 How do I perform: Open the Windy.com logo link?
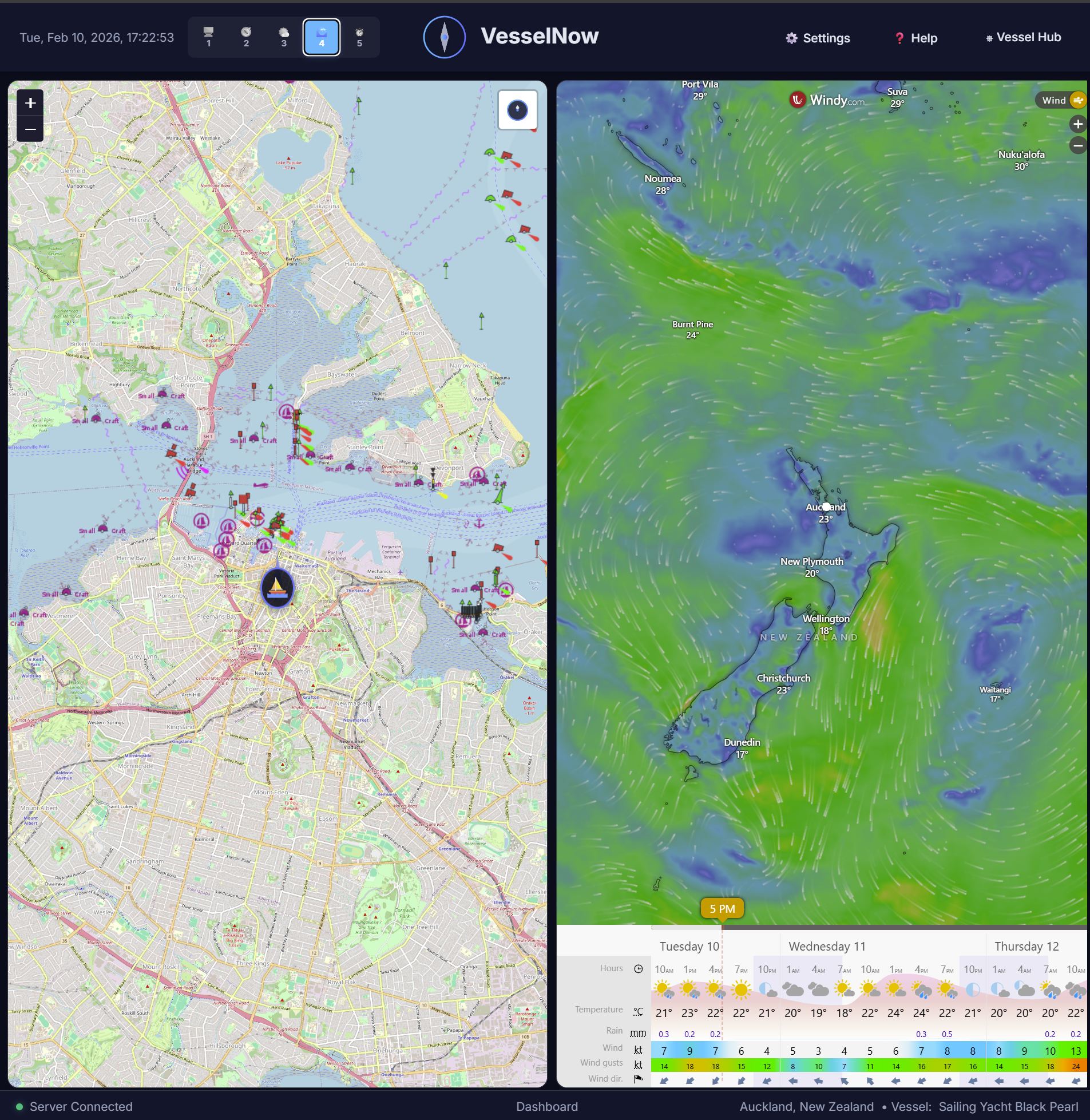pos(827,100)
